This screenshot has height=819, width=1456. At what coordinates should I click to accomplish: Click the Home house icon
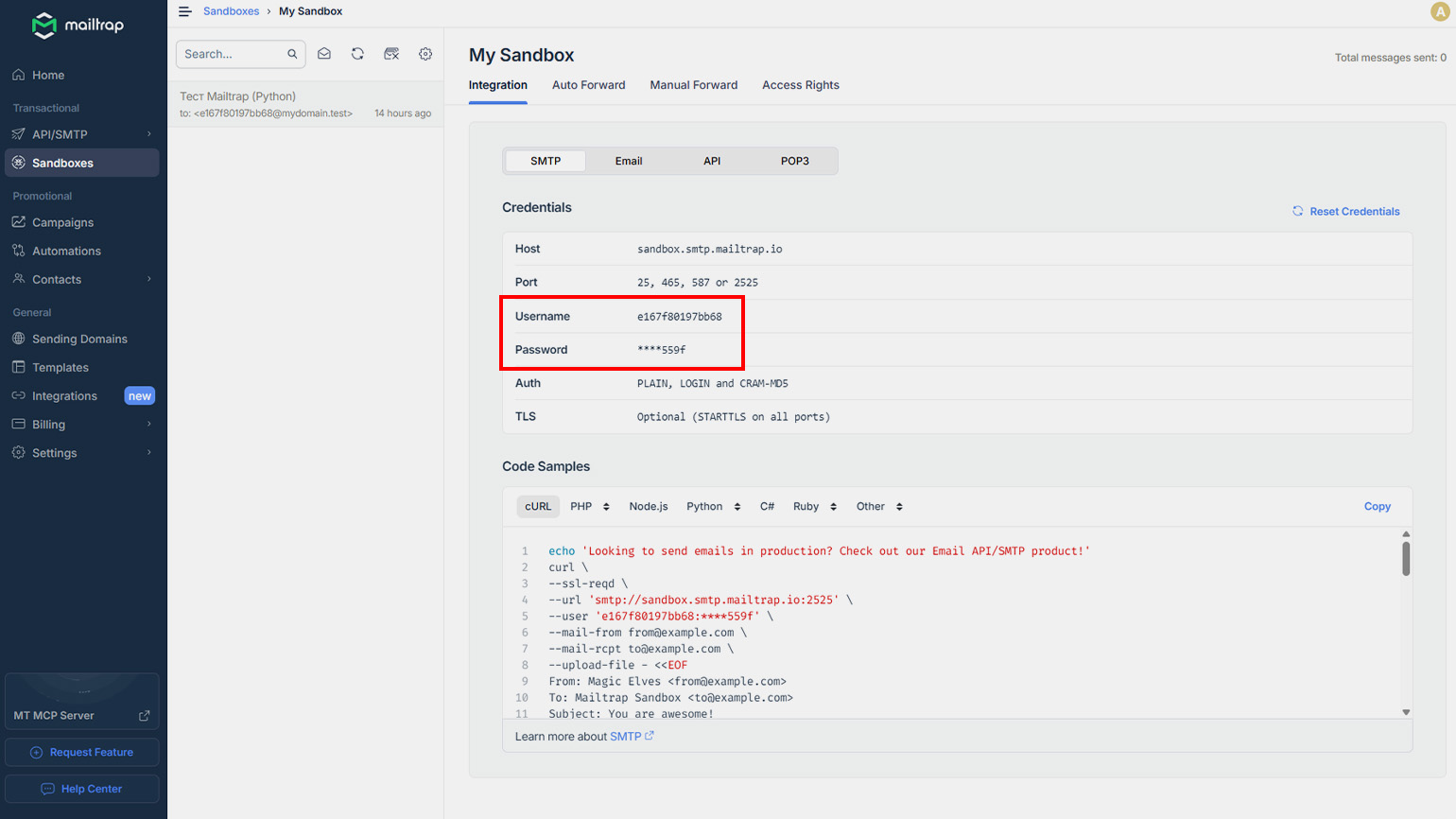(18, 75)
